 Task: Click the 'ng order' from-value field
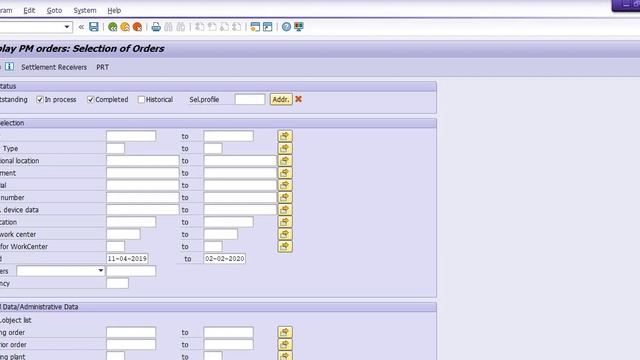pos(131,332)
